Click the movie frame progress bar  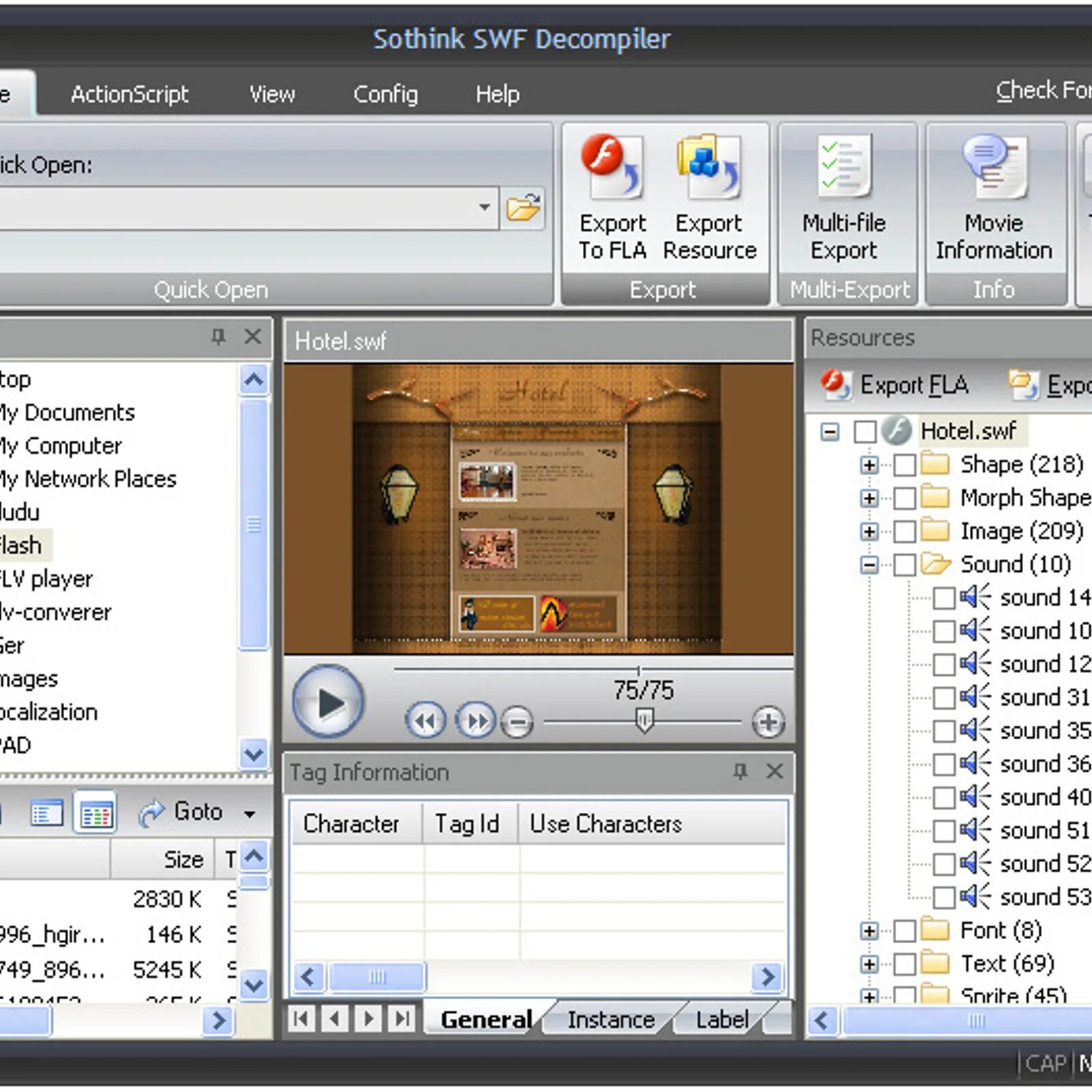tap(592, 670)
